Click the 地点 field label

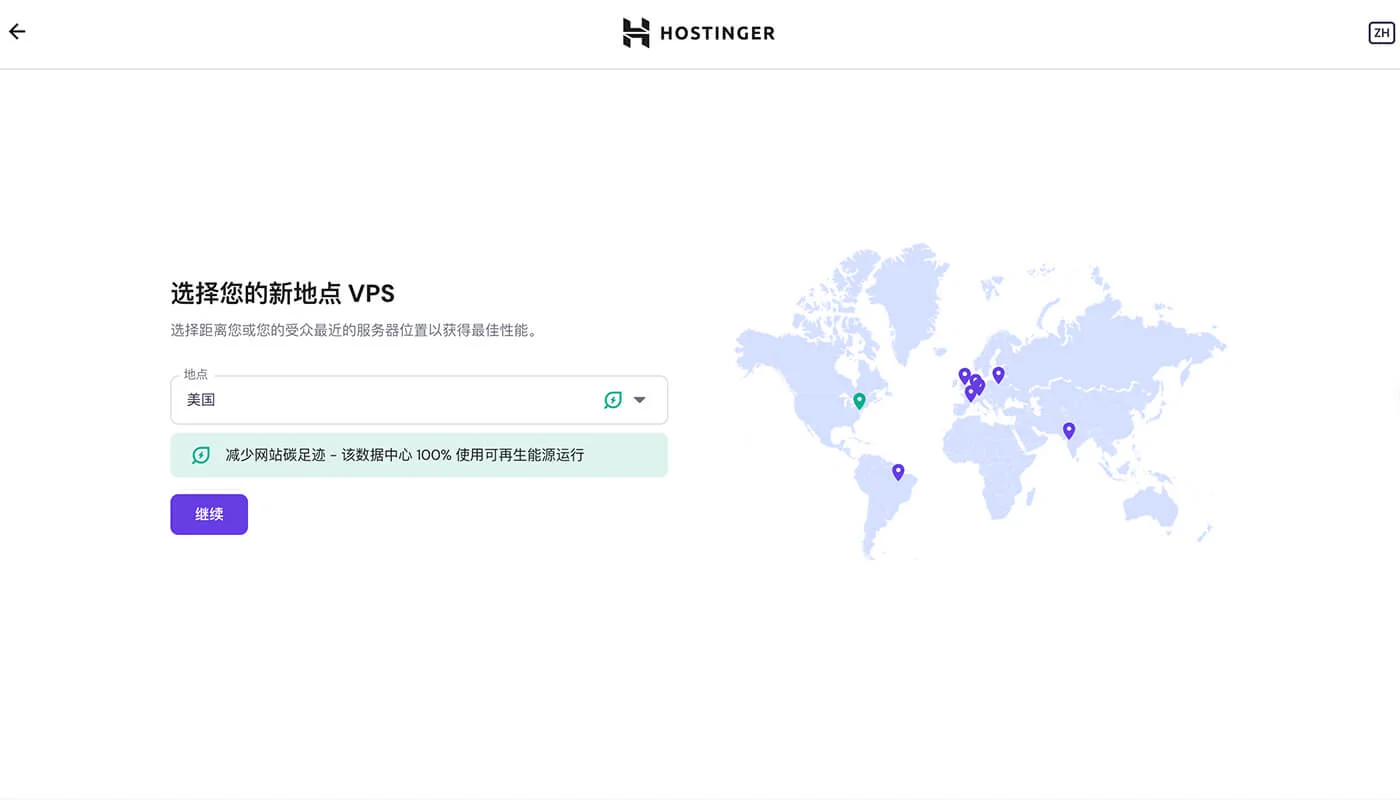[x=194, y=375]
